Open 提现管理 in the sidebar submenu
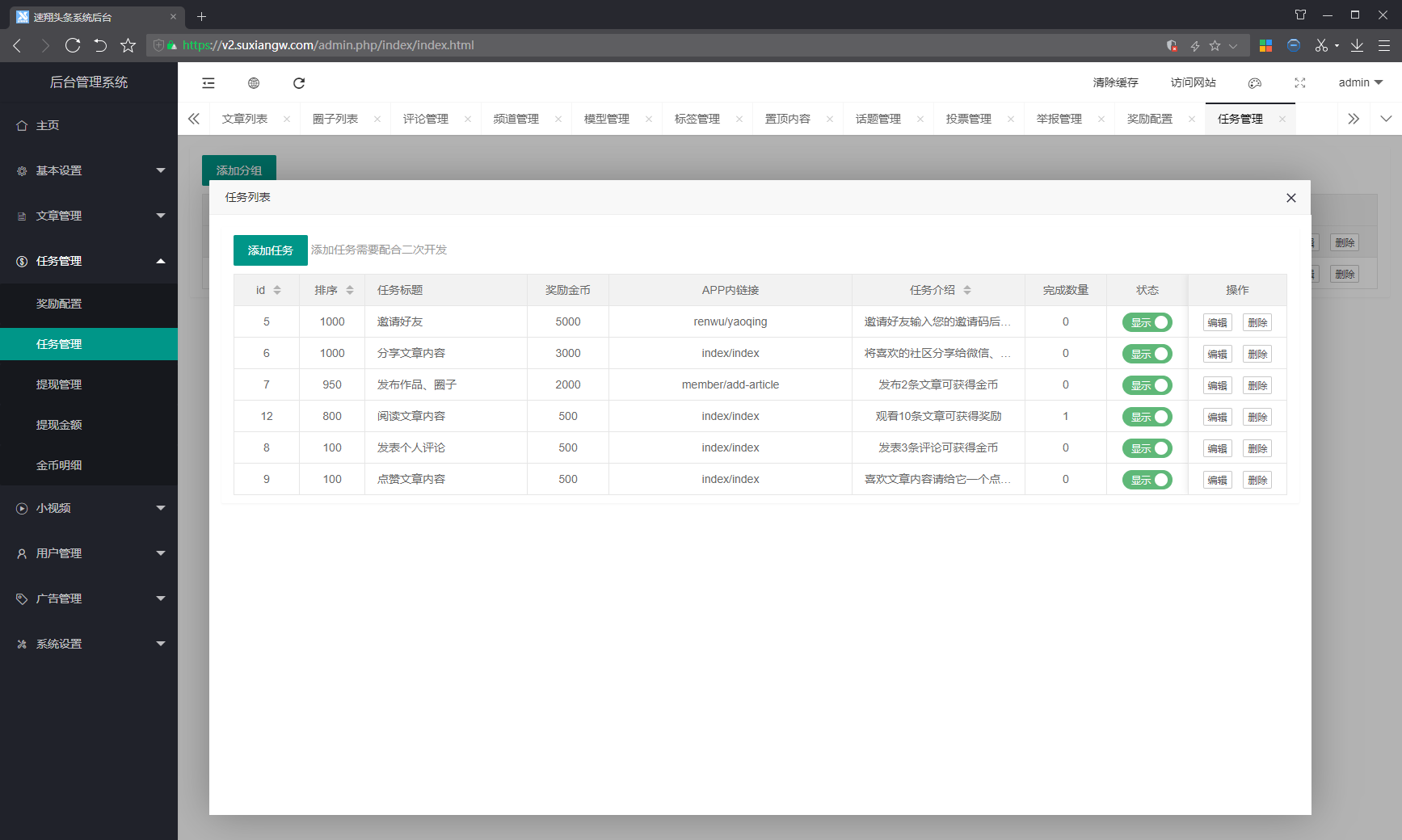Image resolution: width=1402 pixels, height=840 pixels. (89, 384)
